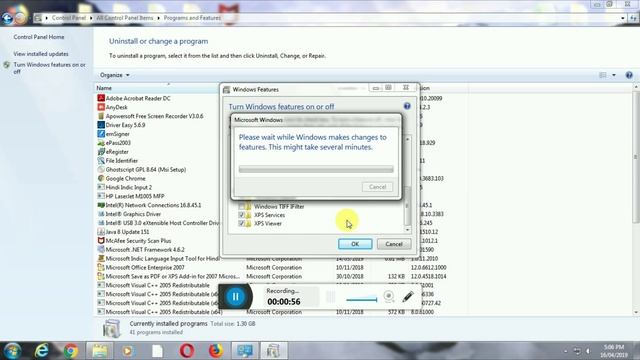The image size is (640, 360).
Task: Click Programs and Features breadcrumb
Action: click(x=192, y=18)
